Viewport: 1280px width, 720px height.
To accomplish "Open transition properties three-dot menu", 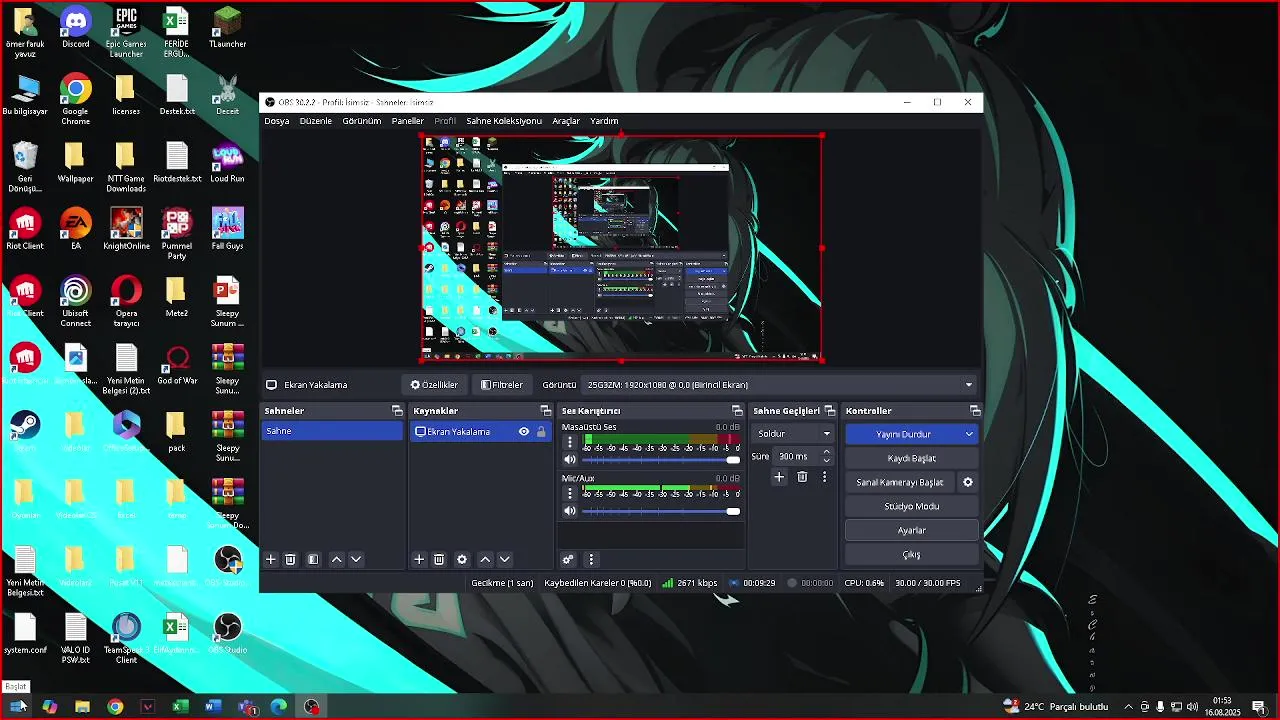I will click(824, 478).
